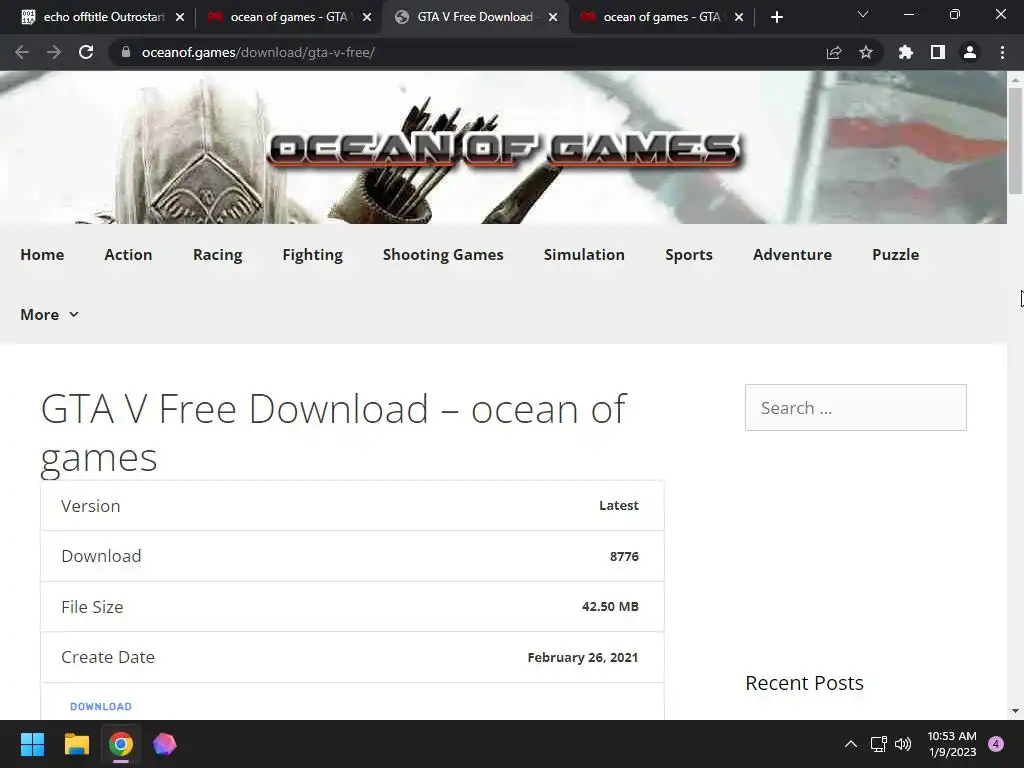Click the 42.50 MB file size value
The height and width of the screenshot is (768, 1024).
click(x=610, y=607)
